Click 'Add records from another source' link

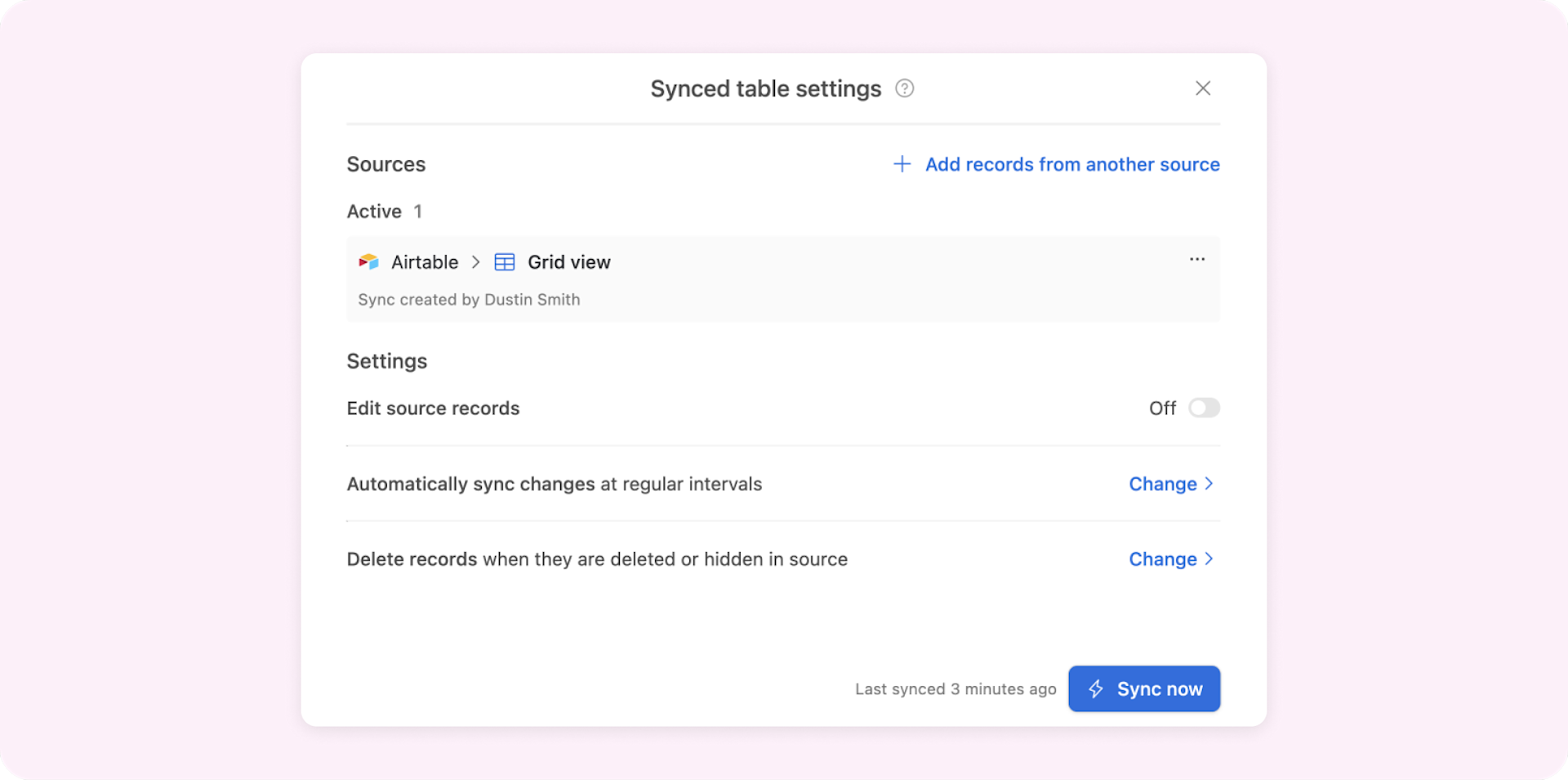tap(1071, 164)
